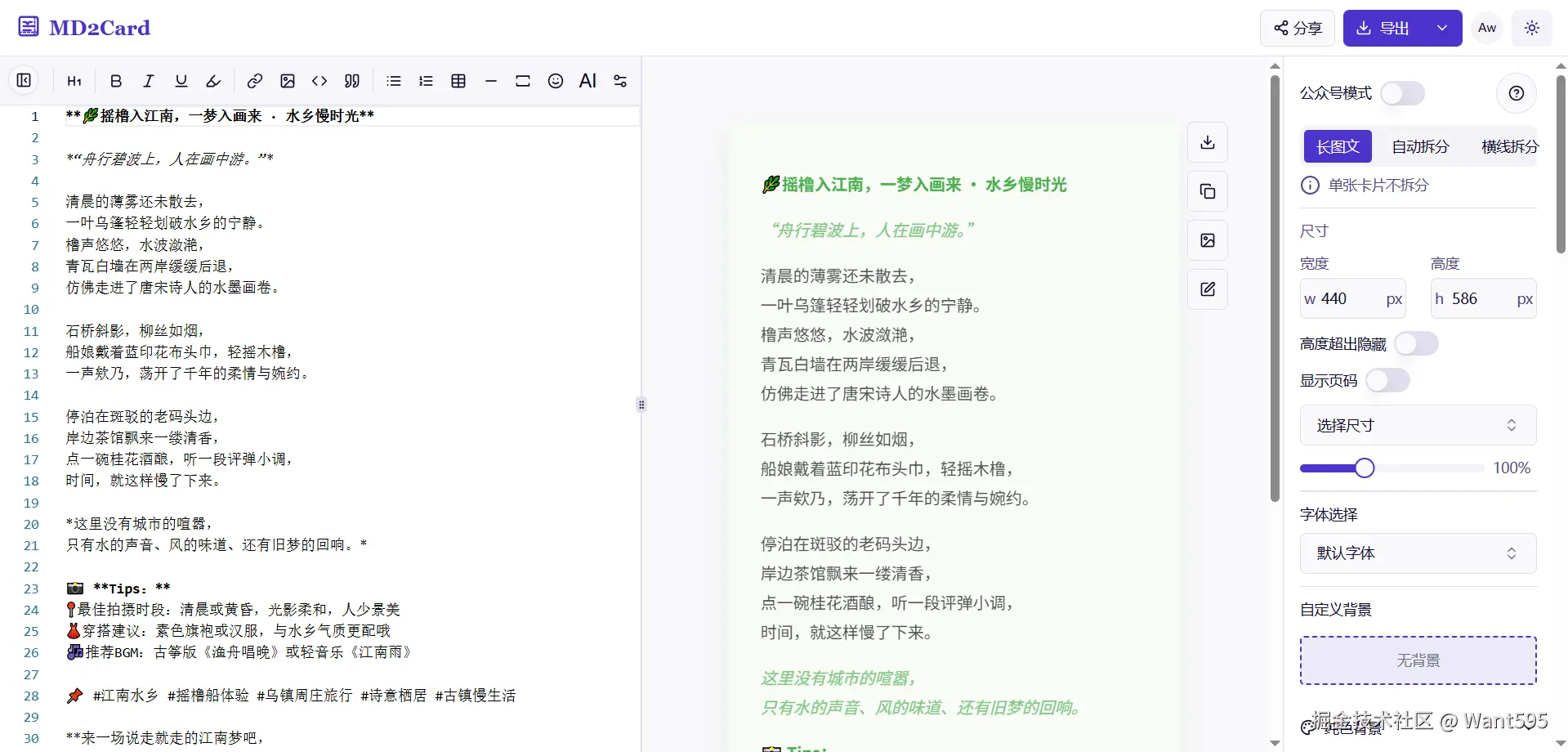Open the AI assistant tool

coord(587,81)
